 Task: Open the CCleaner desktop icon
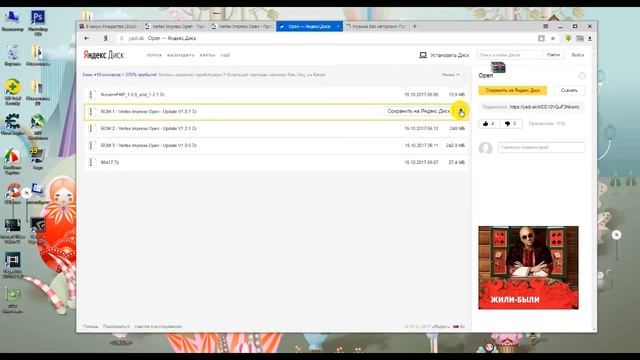pyautogui.click(x=13, y=193)
